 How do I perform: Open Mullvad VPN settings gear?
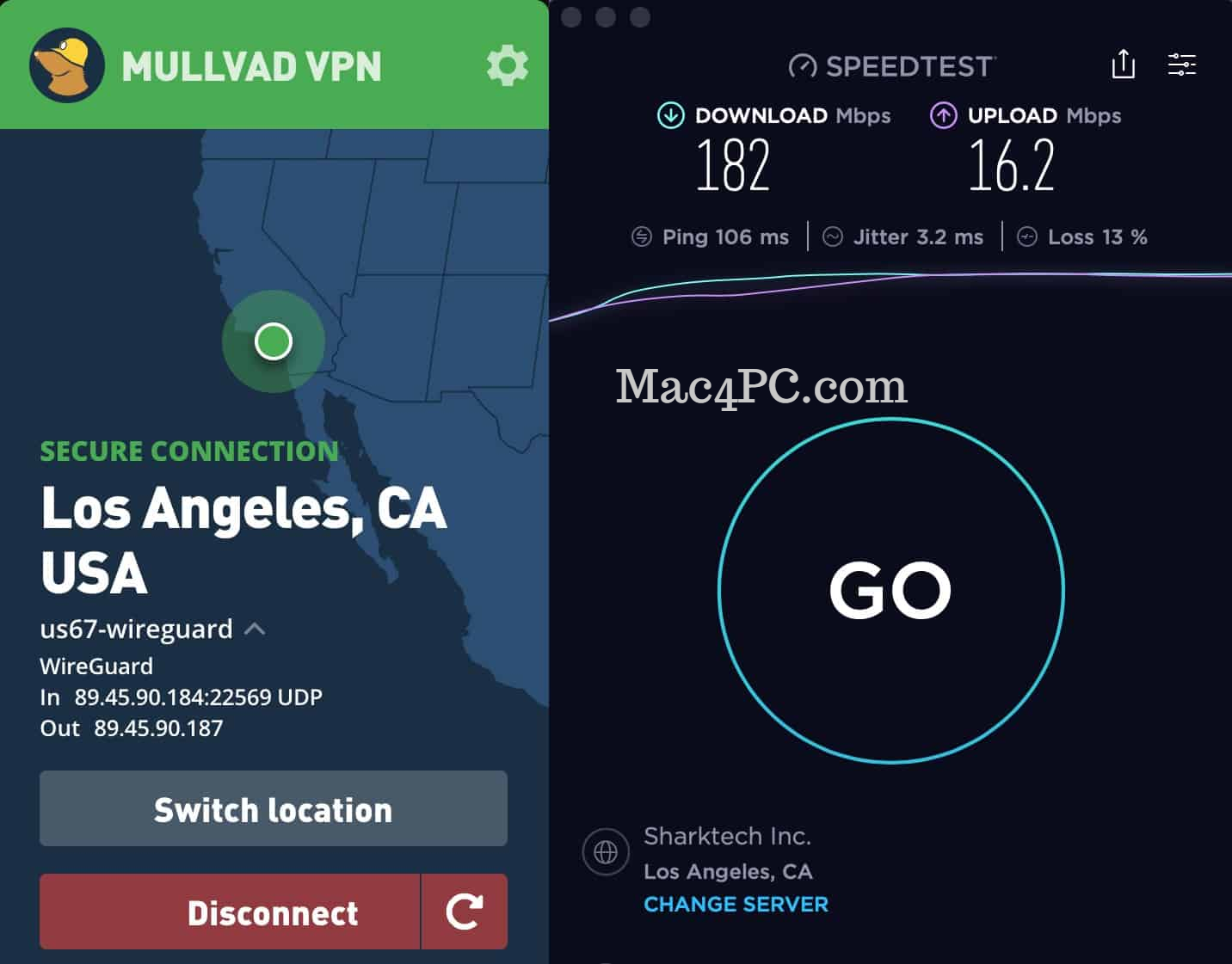coord(508,66)
